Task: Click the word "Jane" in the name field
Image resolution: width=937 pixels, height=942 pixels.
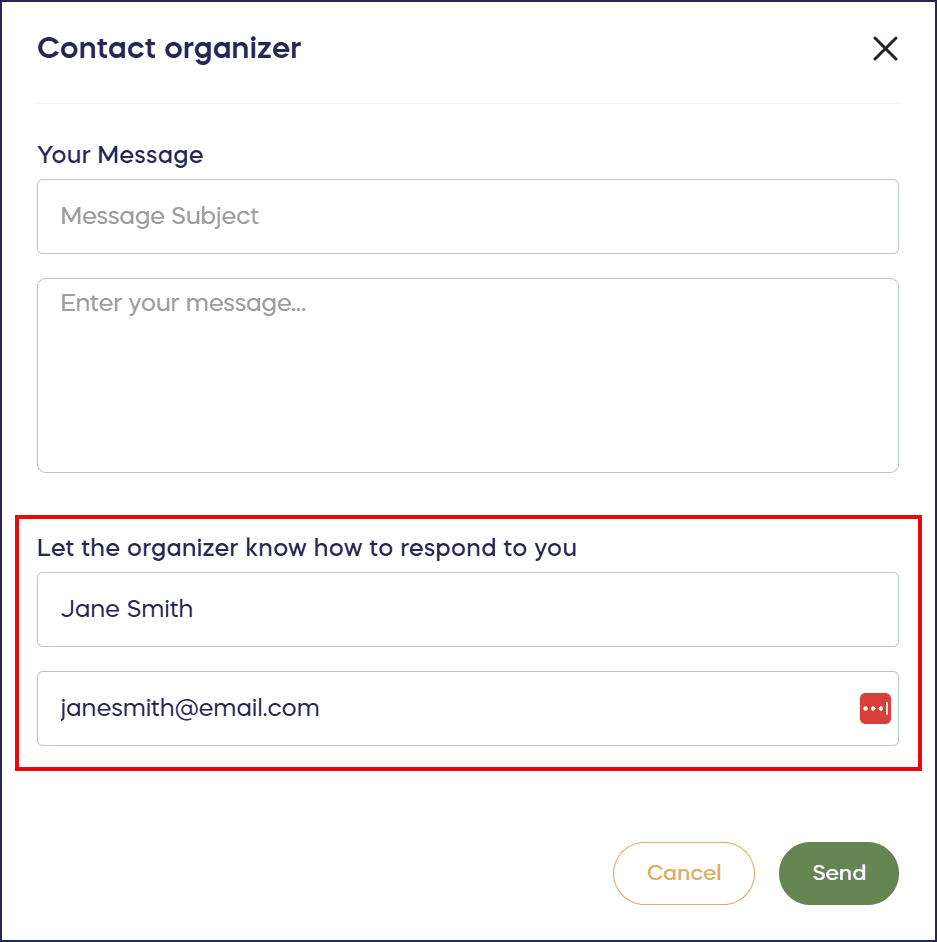Action: (88, 609)
